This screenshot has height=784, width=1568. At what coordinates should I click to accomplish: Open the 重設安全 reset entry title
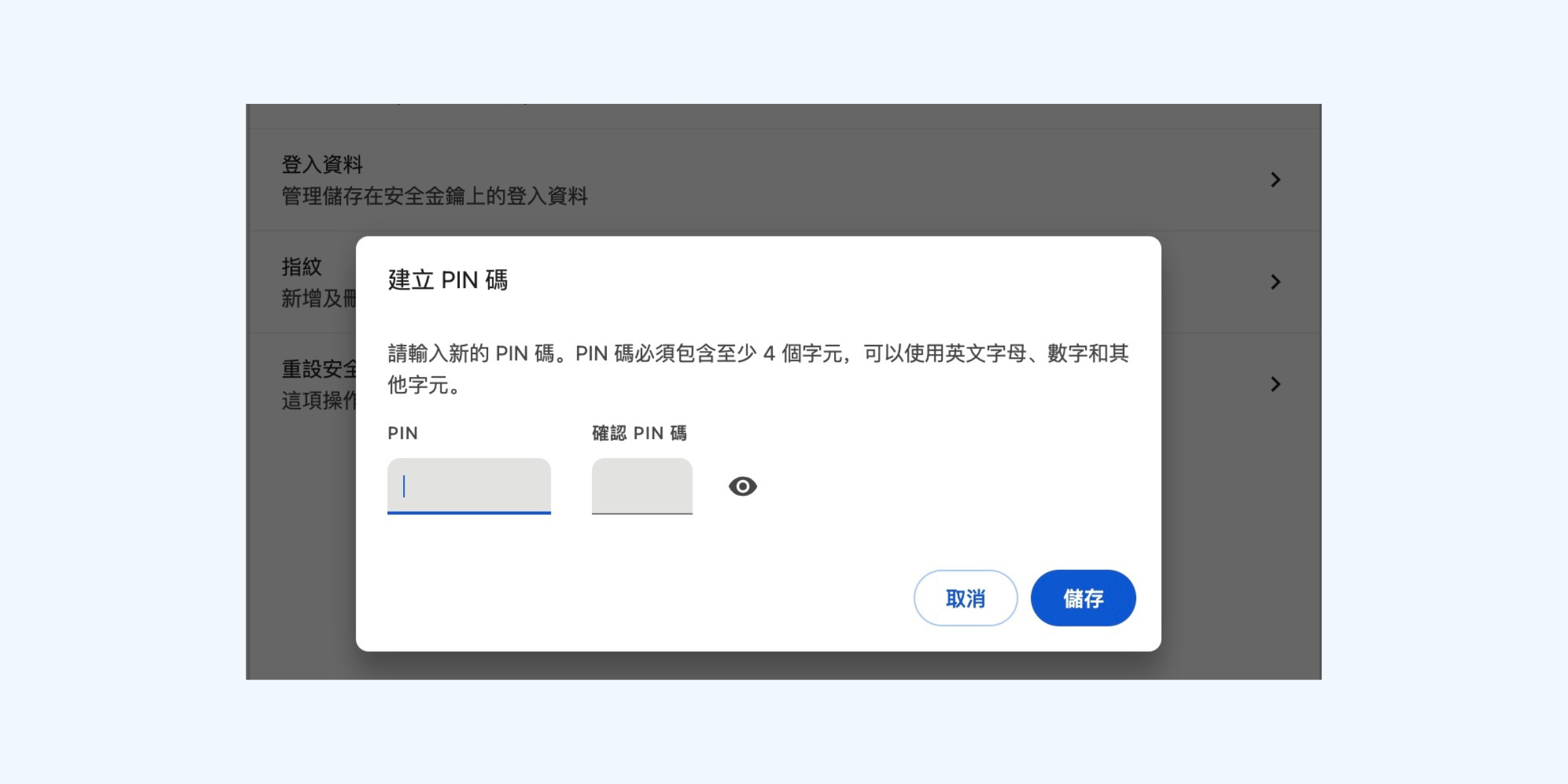319,369
